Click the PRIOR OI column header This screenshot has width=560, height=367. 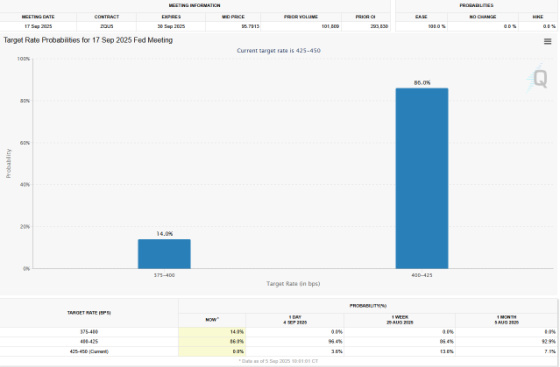[x=365, y=17]
